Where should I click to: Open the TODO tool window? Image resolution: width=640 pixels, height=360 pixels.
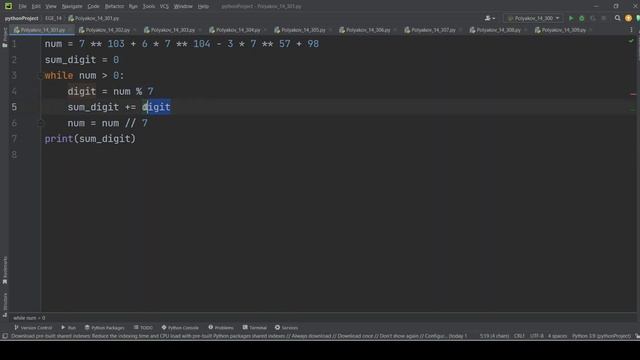coord(143,327)
